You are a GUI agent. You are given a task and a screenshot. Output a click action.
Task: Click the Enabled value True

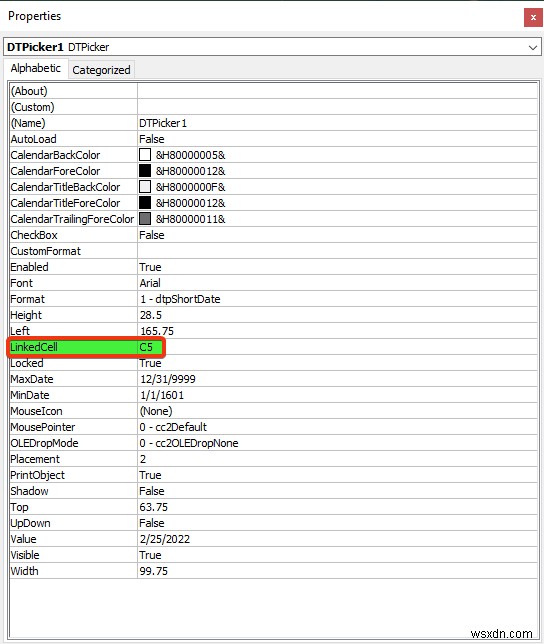[150, 267]
